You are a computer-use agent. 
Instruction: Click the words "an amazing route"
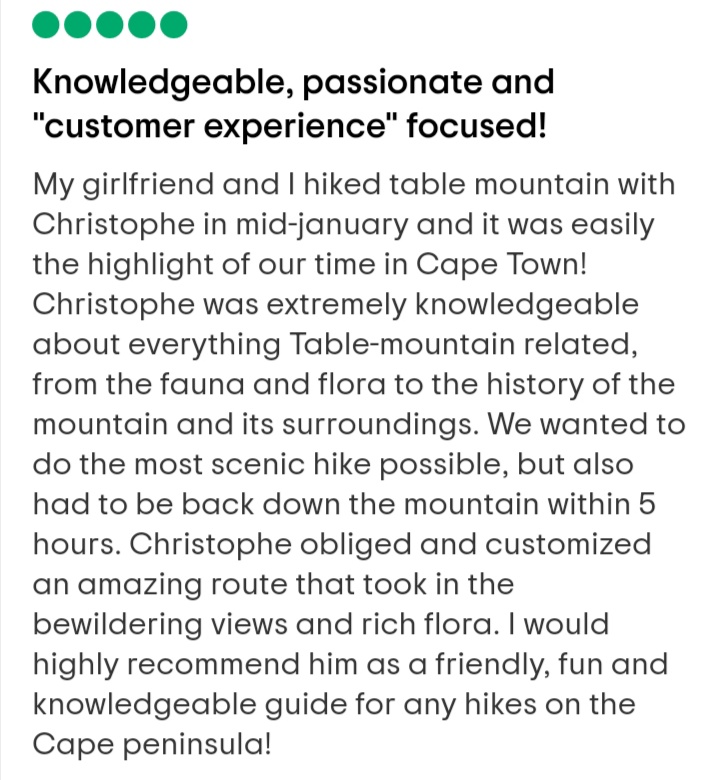coord(160,585)
